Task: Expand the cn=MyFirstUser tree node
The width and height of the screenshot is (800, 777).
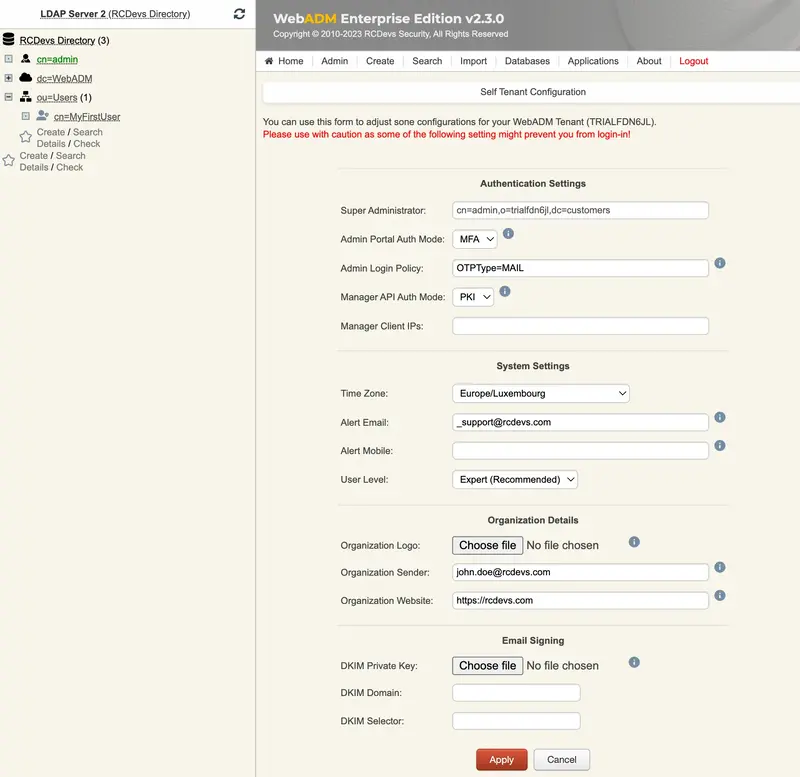Action: (x=26, y=116)
